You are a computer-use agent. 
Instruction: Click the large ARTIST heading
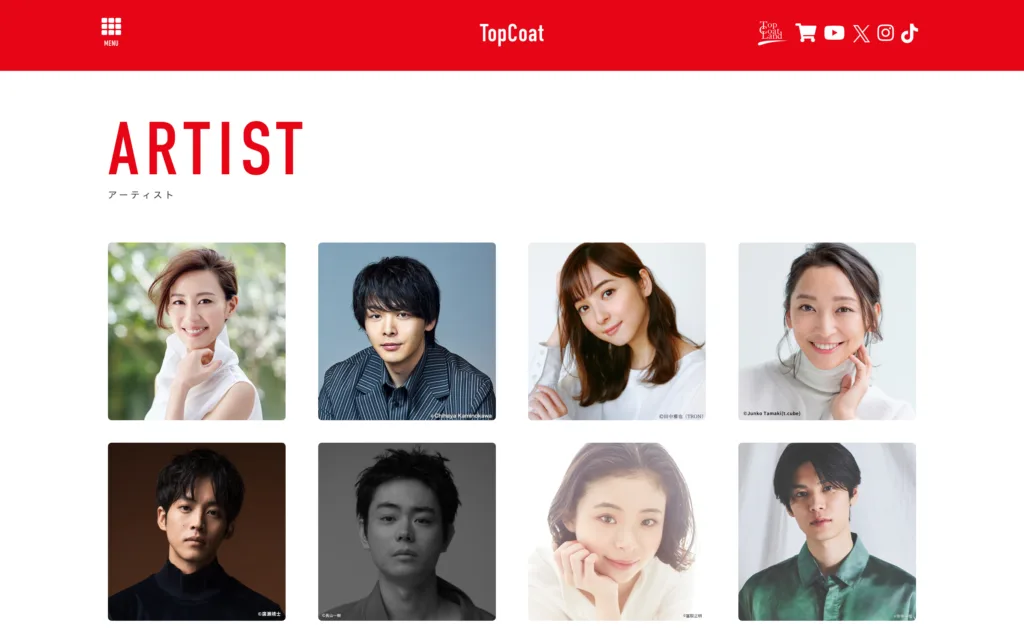click(206, 148)
